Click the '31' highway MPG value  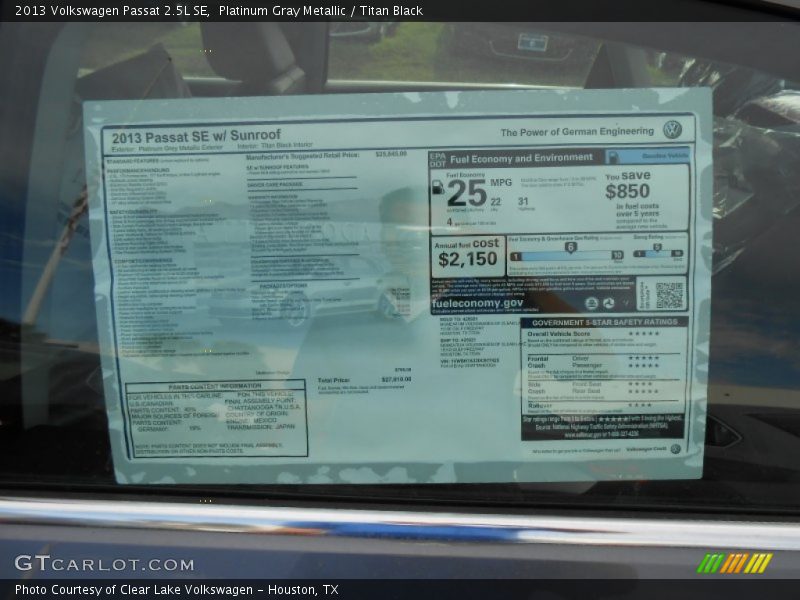tap(523, 202)
